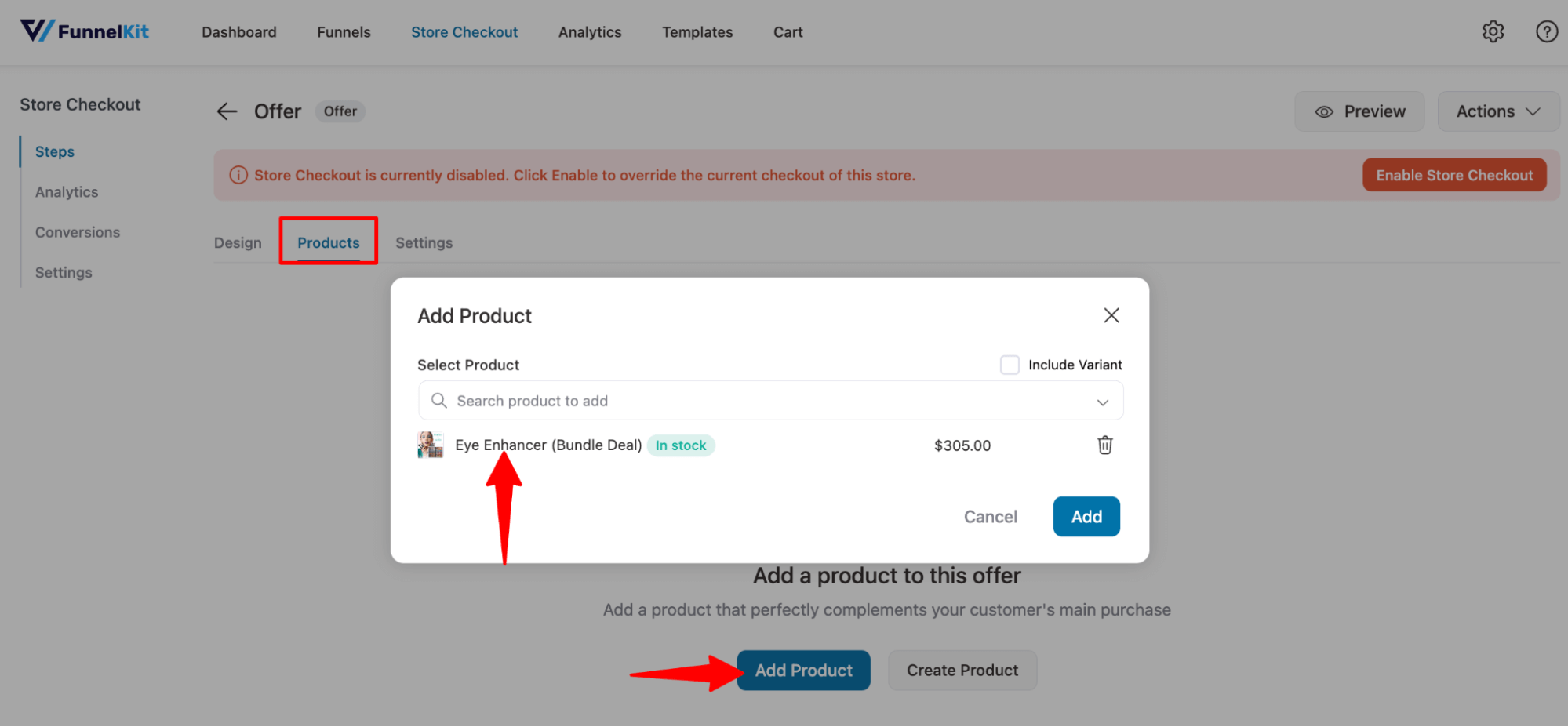Open Analytics in the top navigation

tap(590, 32)
